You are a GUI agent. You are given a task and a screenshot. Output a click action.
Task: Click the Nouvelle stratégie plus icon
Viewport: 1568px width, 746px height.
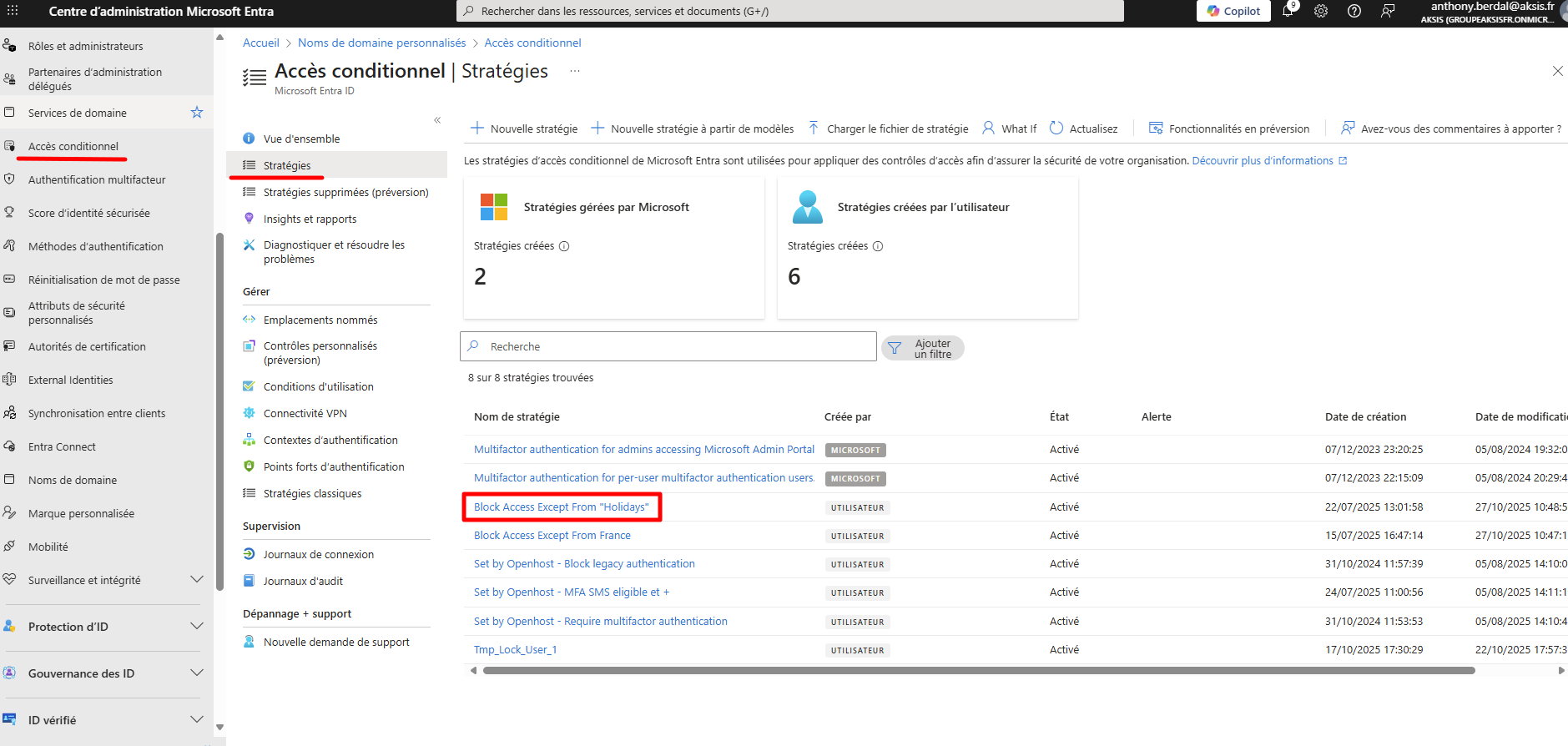477,129
